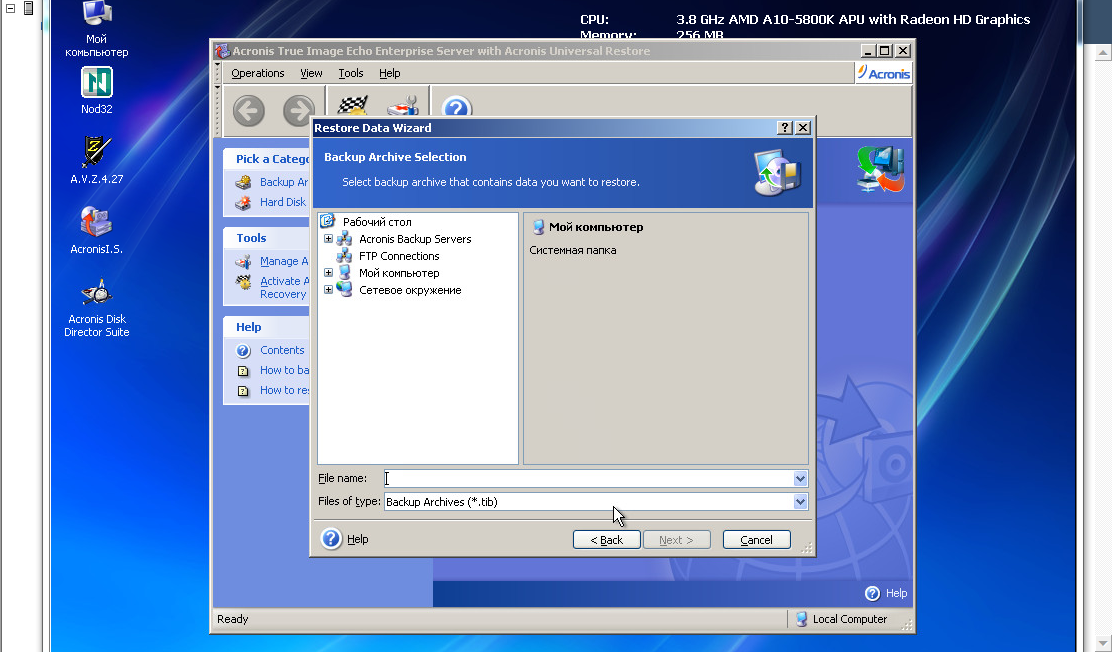Open the Manage Acronis tools link
Screen dimensions: 1112x652
tap(284, 261)
